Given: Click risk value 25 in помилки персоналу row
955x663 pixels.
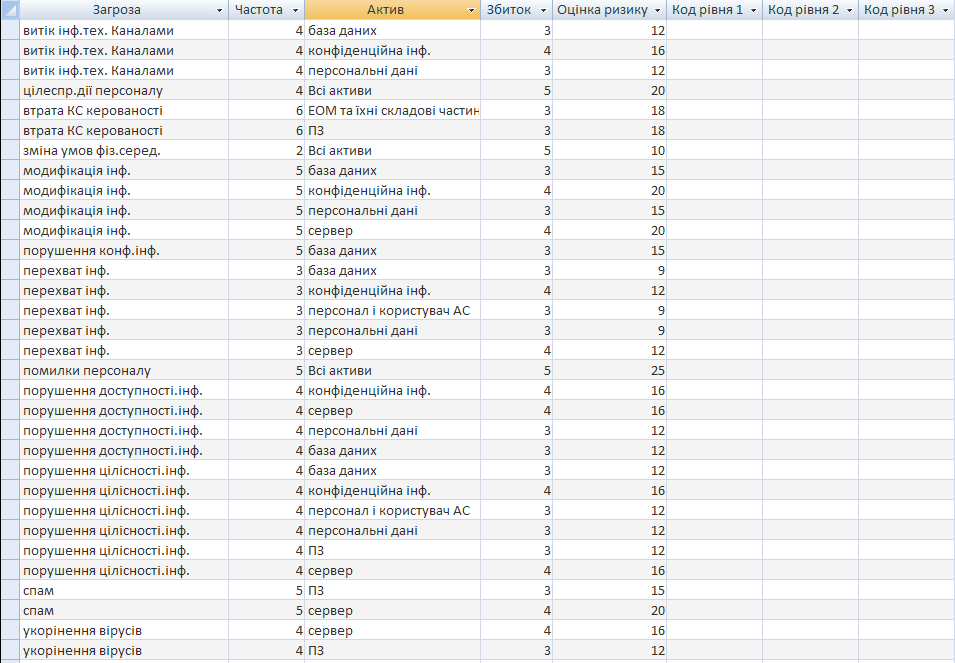Looking at the screenshot, I should [x=610, y=371].
